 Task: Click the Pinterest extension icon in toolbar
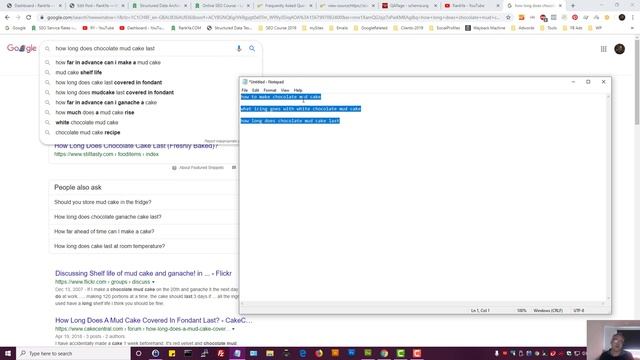[x=575, y=18]
